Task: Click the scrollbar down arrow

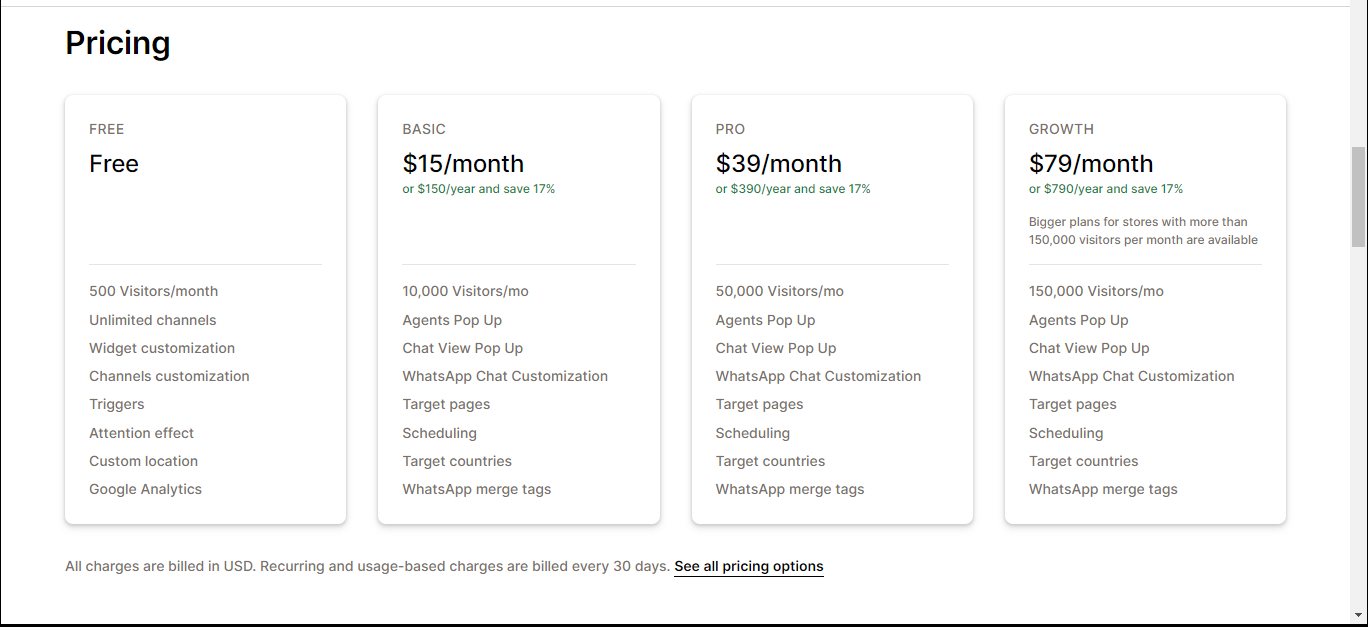Action: pos(1358,615)
